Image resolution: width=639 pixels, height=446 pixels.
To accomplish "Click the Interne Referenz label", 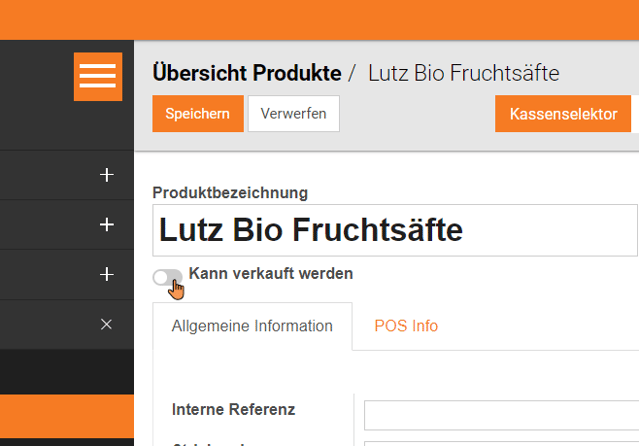I will coord(233,409).
